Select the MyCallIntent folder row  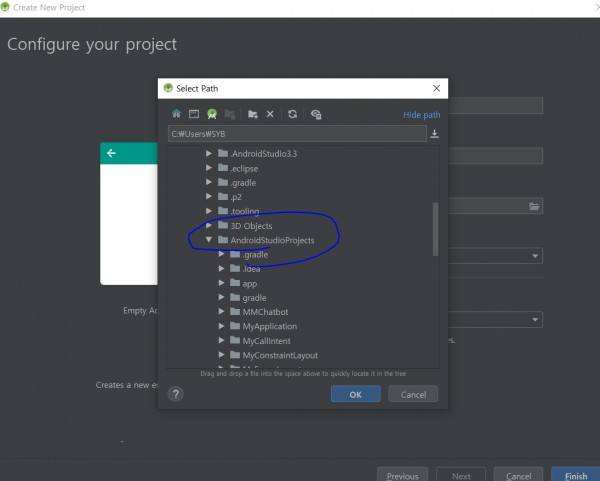pos(260,341)
